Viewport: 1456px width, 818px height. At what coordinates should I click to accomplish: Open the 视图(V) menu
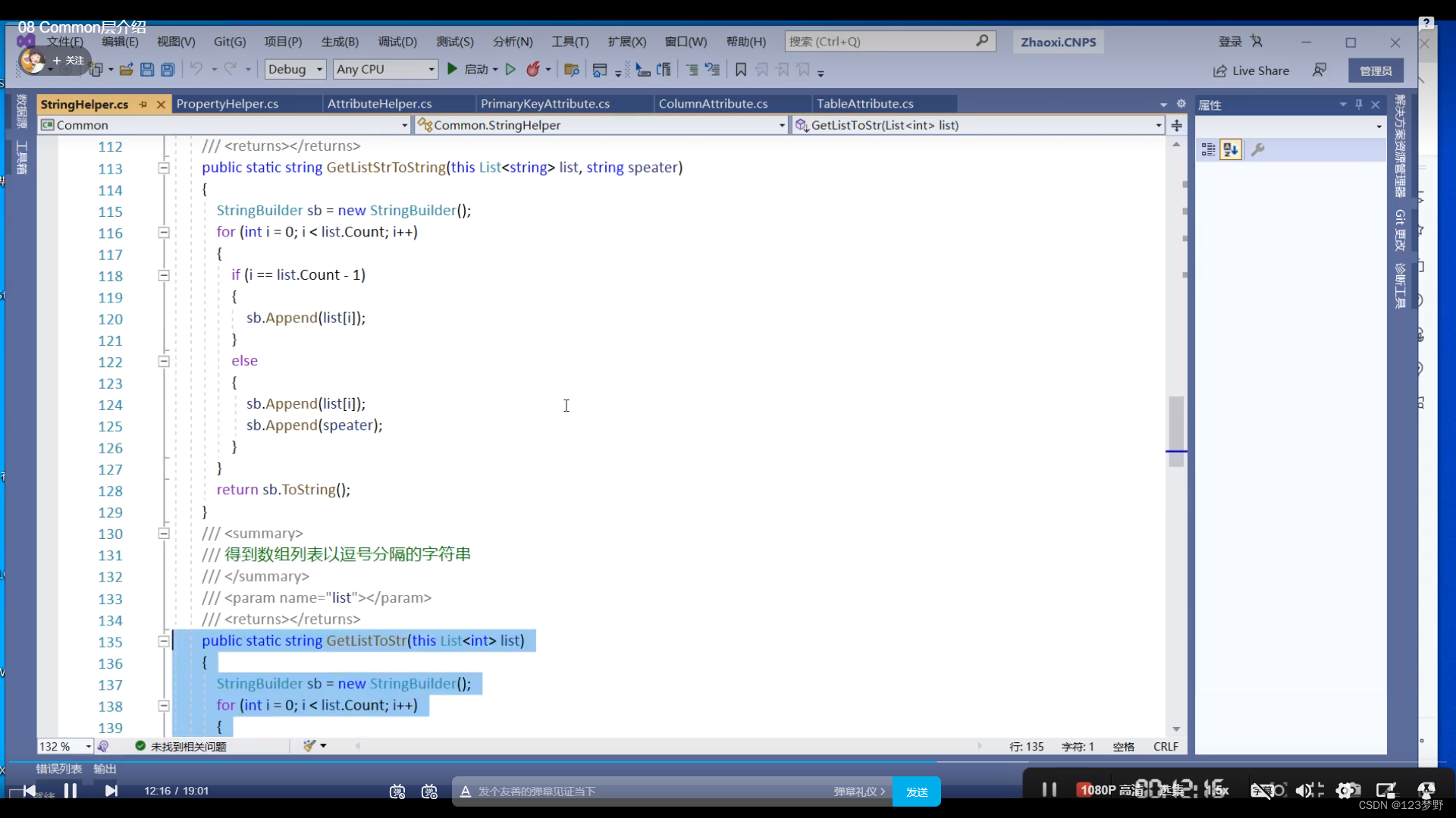point(176,42)
